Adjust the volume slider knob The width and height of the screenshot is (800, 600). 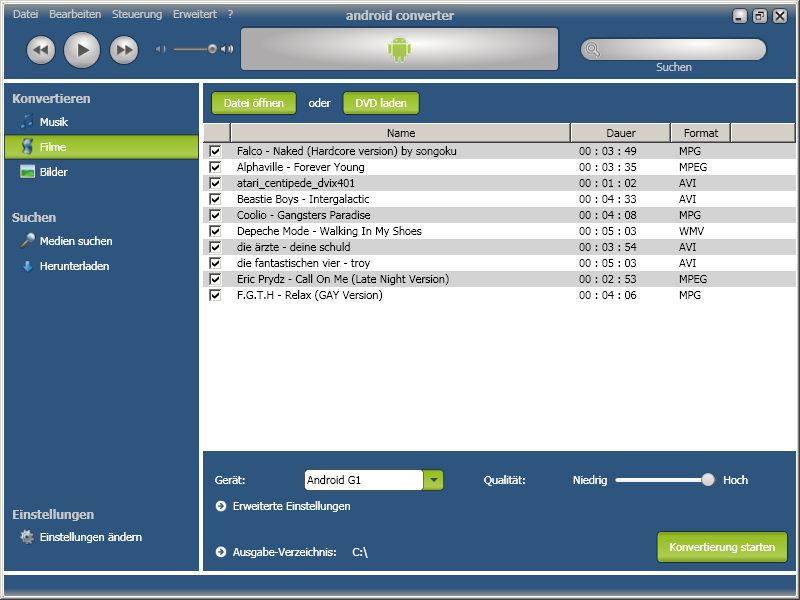212,49
